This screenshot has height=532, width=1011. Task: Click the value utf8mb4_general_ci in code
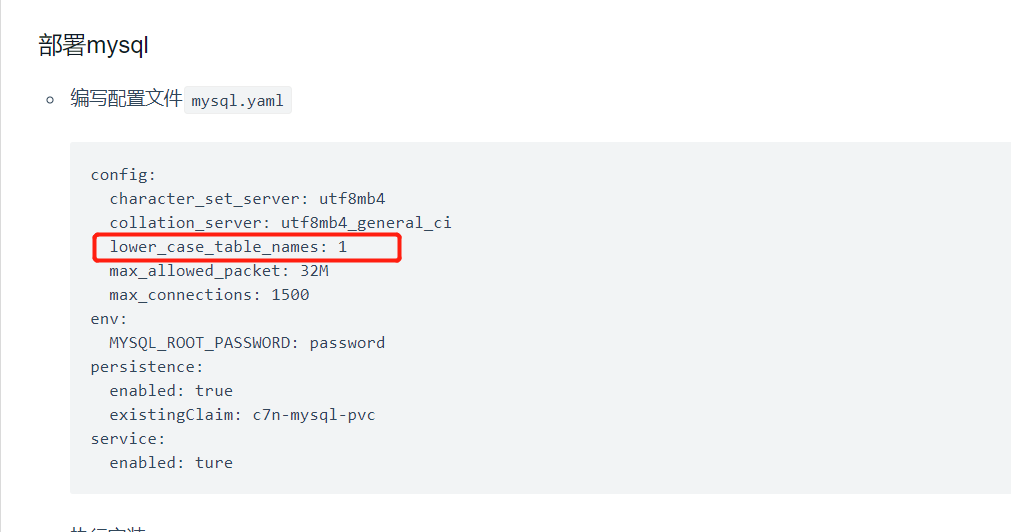pos(366,222)
